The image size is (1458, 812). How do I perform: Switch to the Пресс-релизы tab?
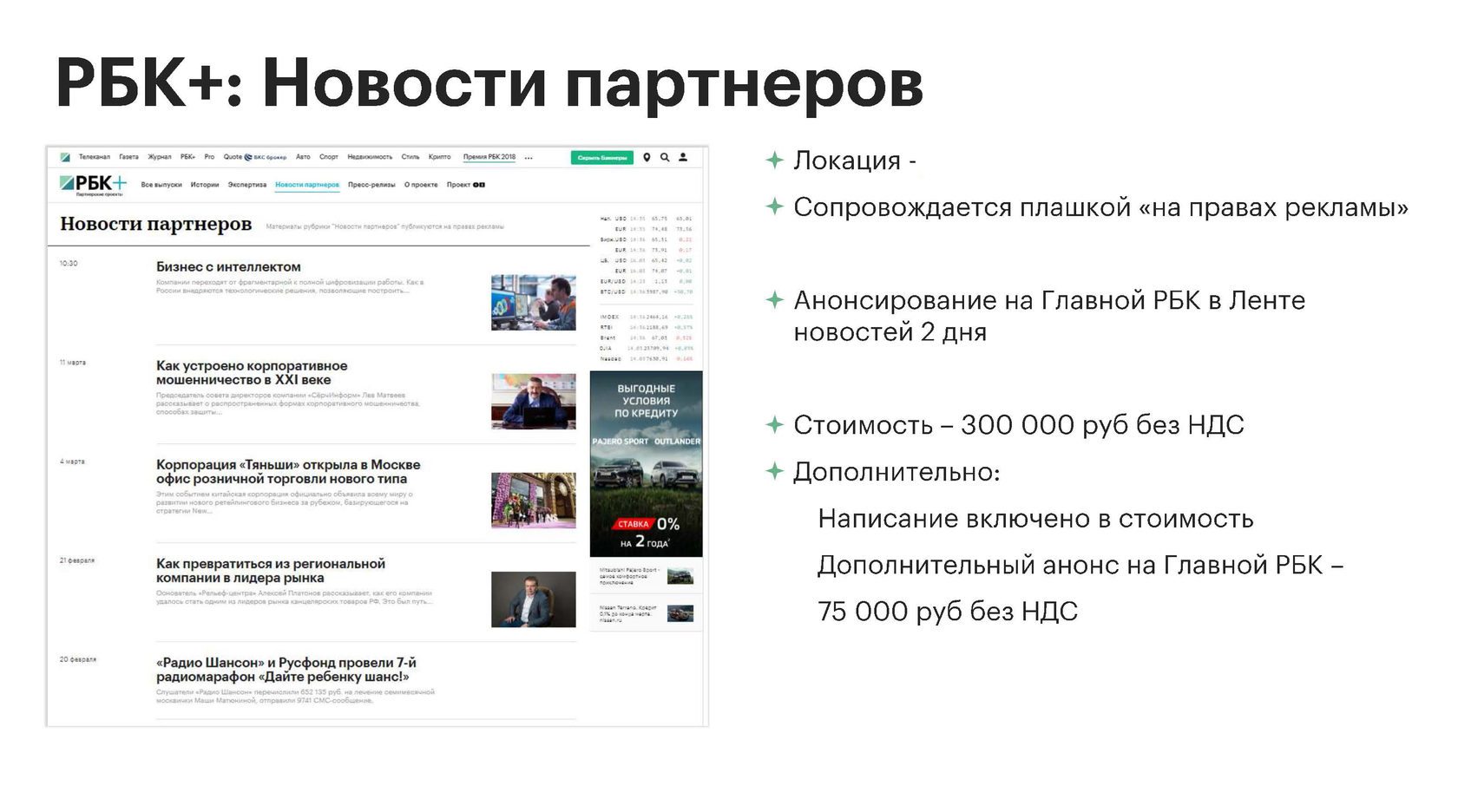[371, 185]
